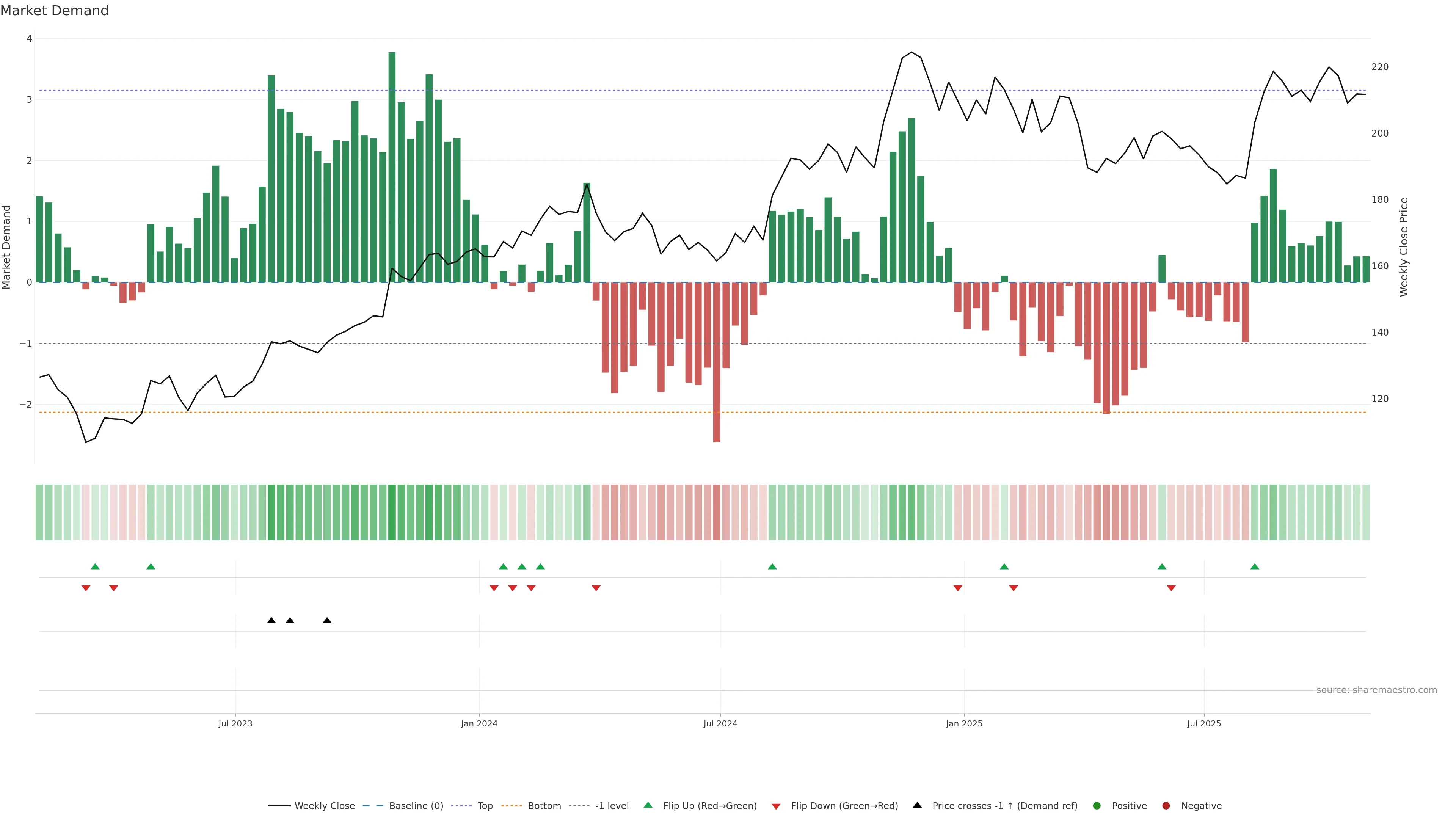Click the Market Demand chart title

click(x=54, y=11)
